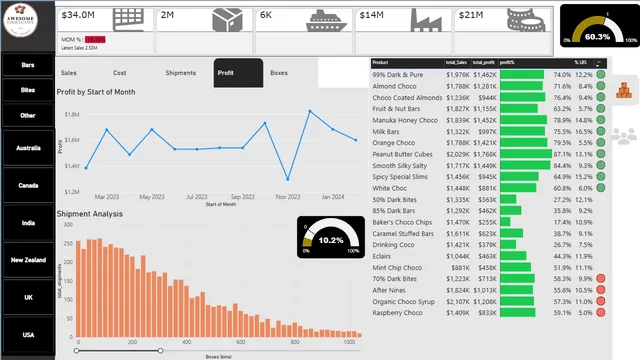Filter by country India
The image size is (640, 360).
[x=28, y=223]
